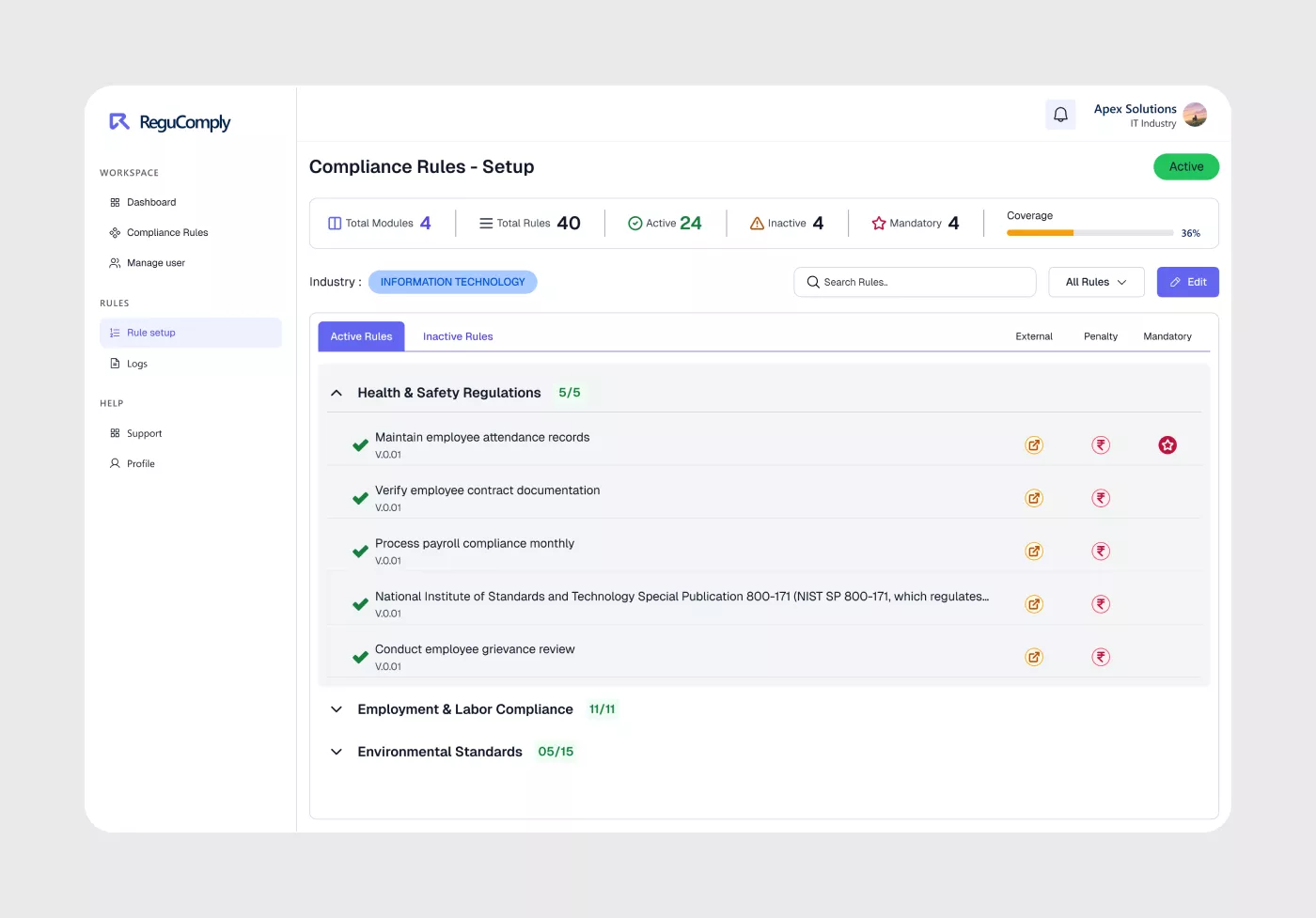Click penalty rupee icon for grievance review
Viewport: 1316px width, 918px height.
point(1101,658)
